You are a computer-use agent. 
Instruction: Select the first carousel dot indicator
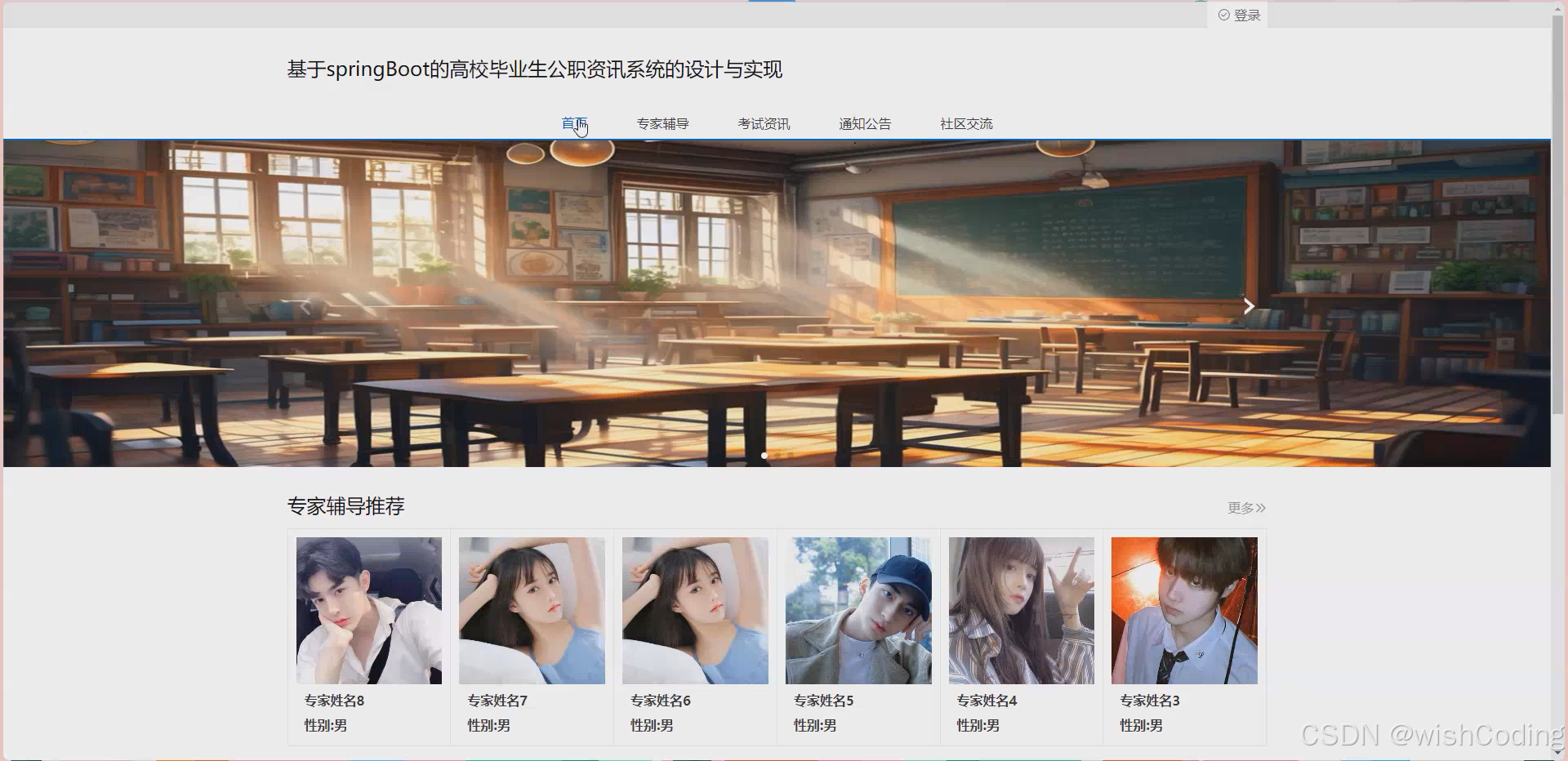click(764, 456)
